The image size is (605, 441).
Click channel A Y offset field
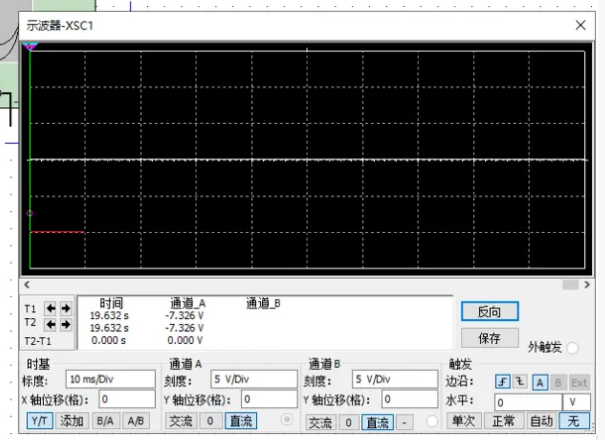[x=269, y=399]
